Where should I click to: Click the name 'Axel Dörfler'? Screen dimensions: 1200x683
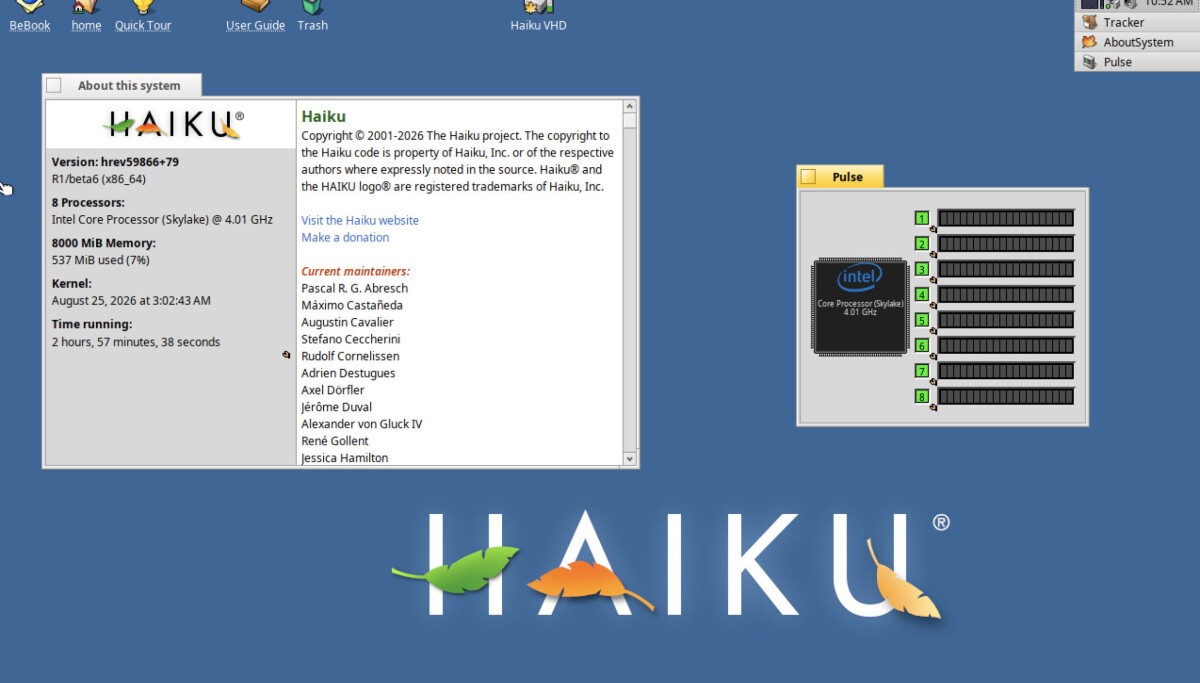click(x=333, y=390)
